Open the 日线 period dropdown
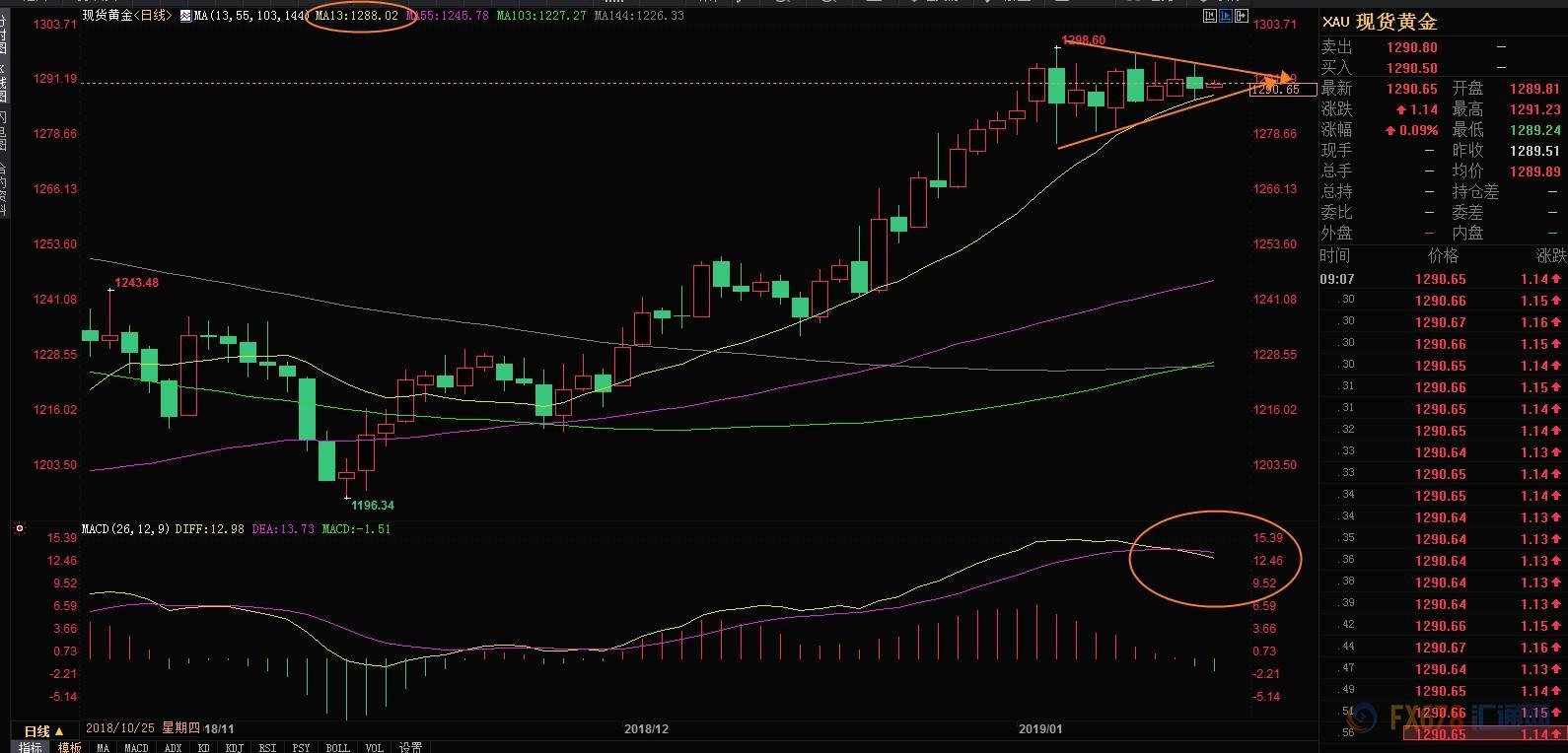Viewport: 1568px width, 753px height. 44,730
